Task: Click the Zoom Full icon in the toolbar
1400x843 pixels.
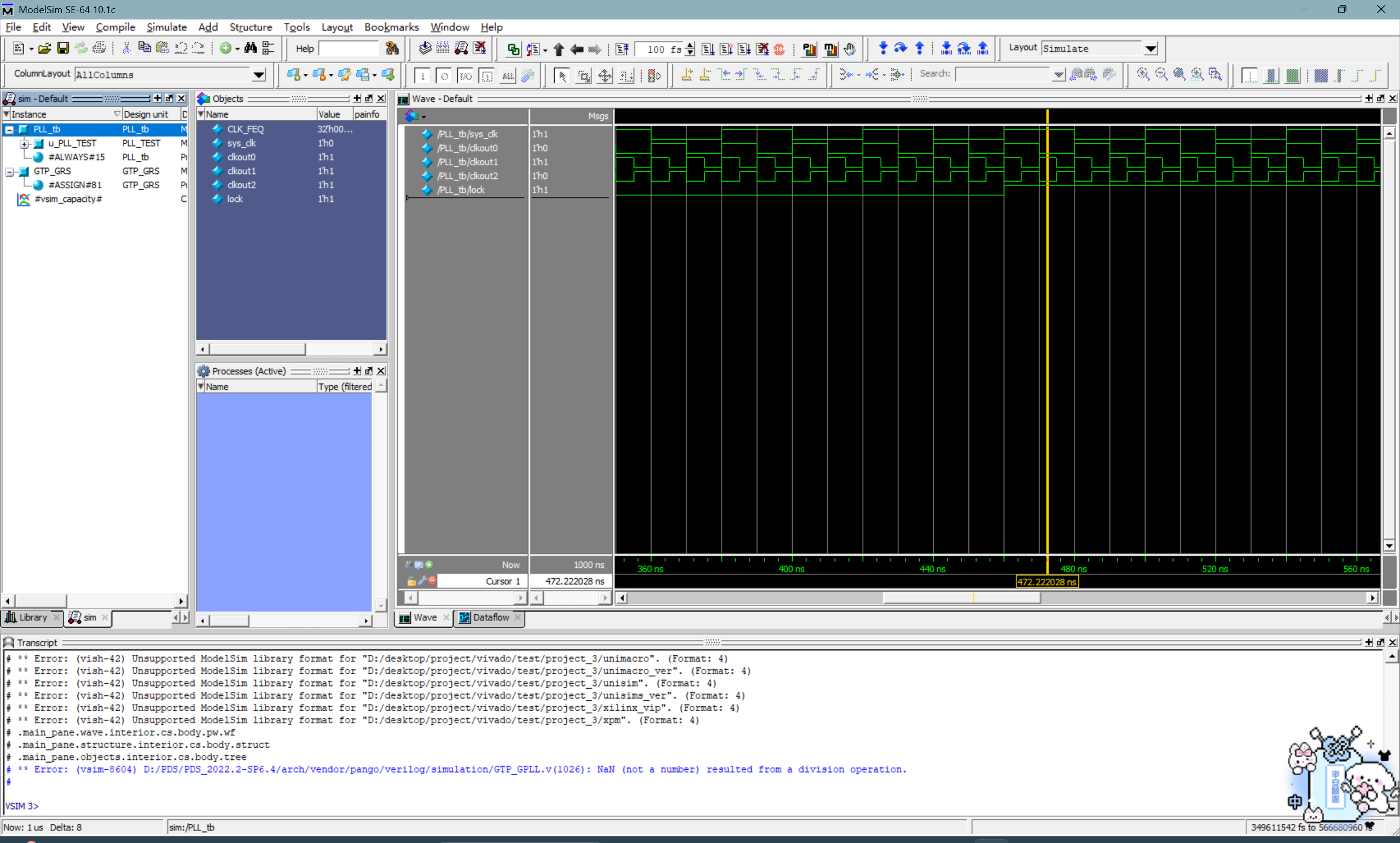Action: (1180, 75)
